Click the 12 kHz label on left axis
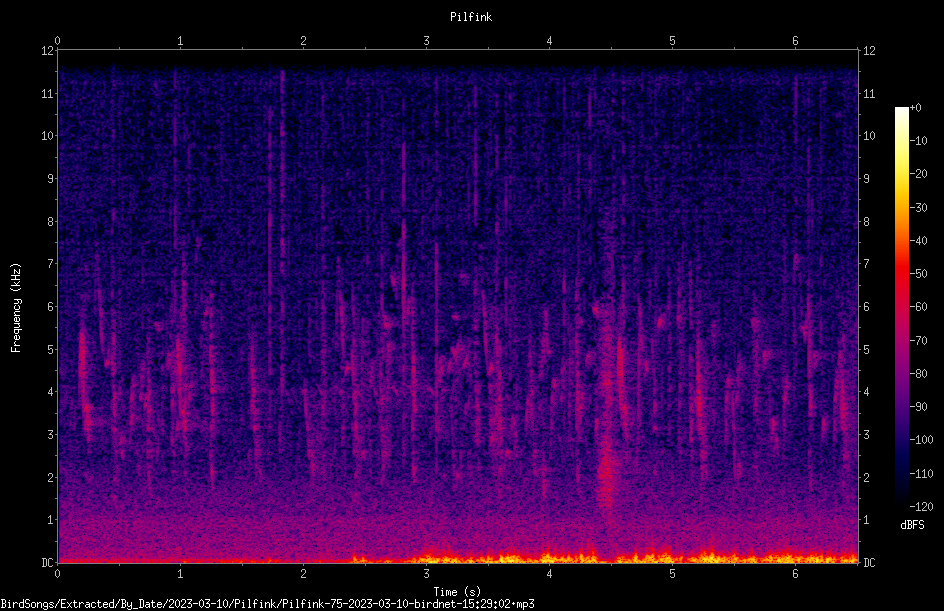This screenshot has width=944, height=611. [x=47, y=51]
